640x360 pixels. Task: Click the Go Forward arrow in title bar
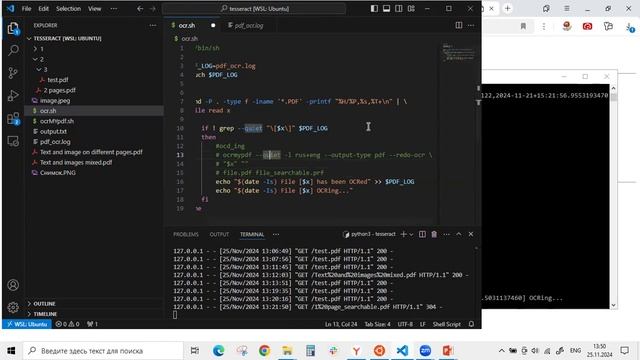click(153, 9)
